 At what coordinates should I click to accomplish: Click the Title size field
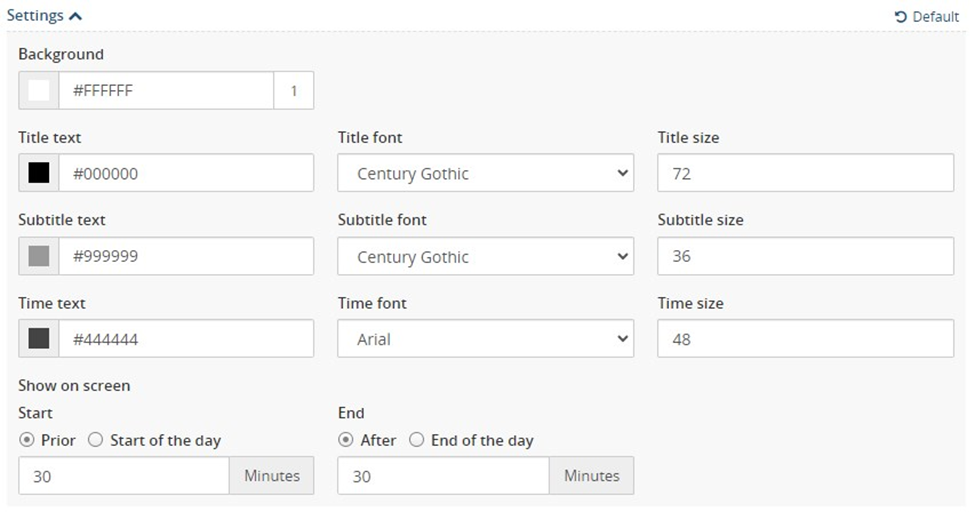coord(805,173)
